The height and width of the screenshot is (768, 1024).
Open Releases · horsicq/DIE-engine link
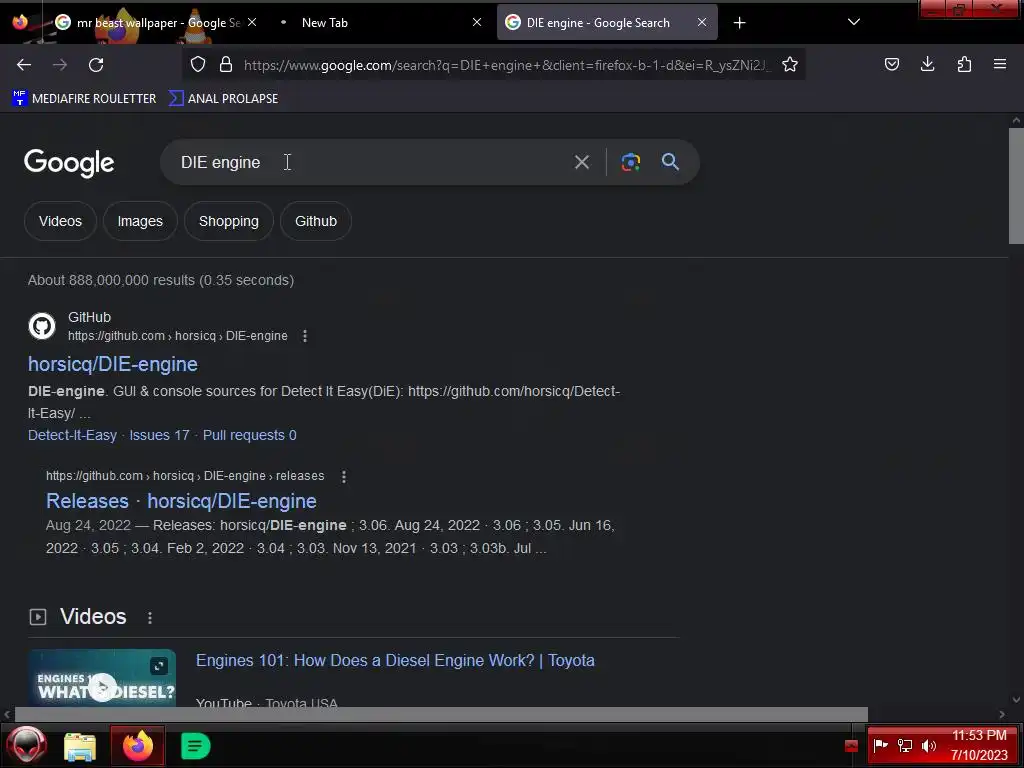[x=181, y=501]
